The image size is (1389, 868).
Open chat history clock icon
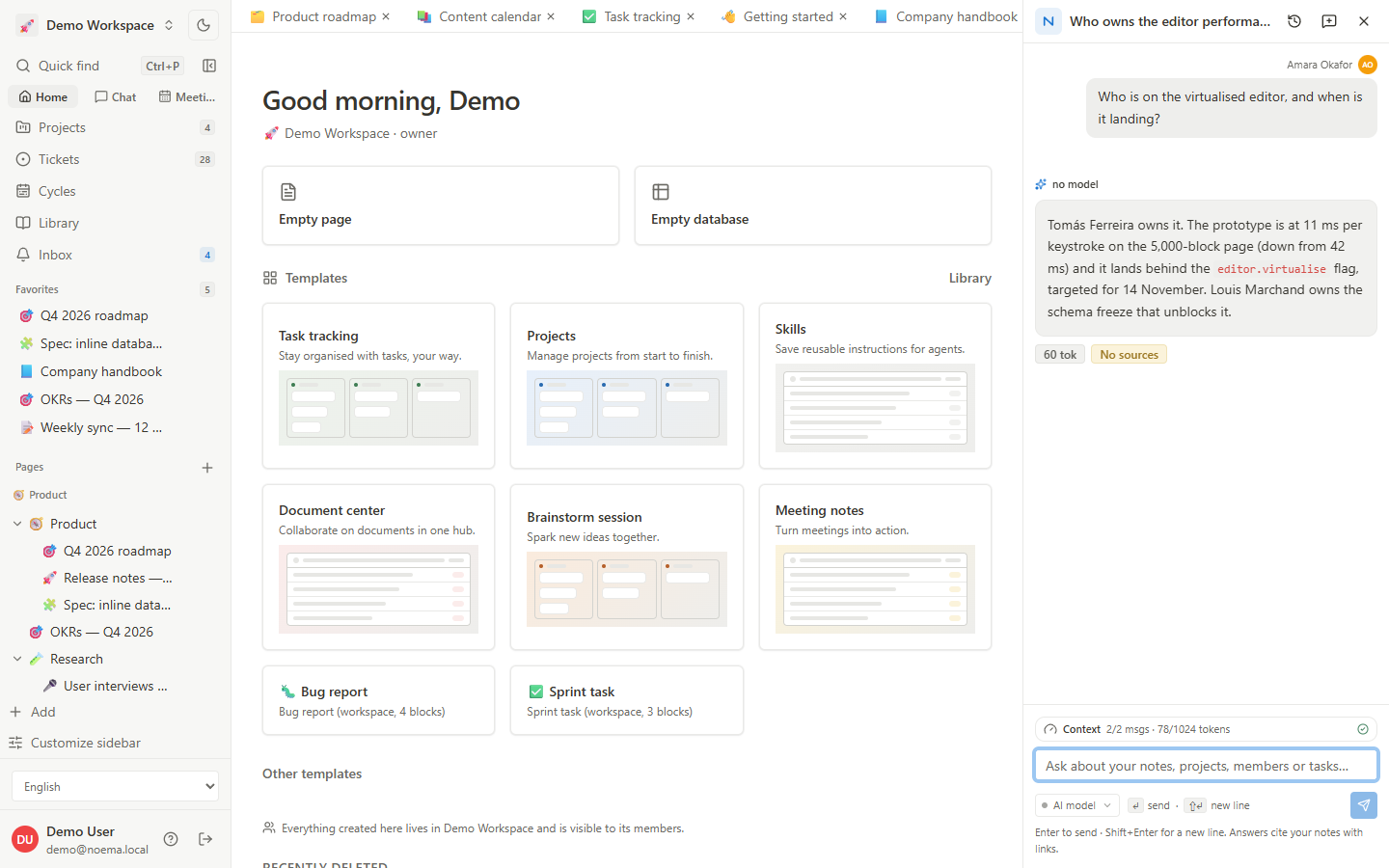1294,21
